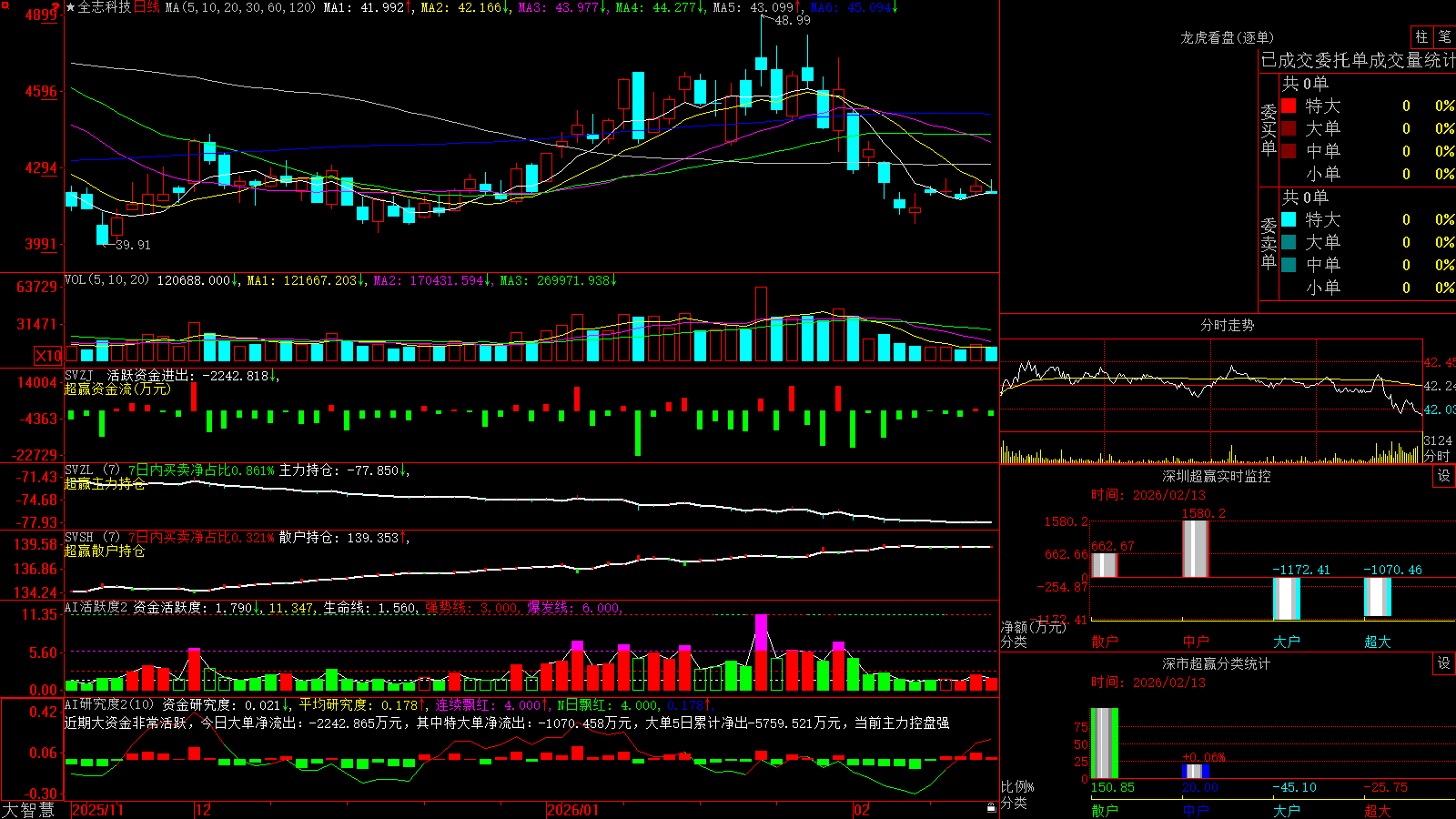Click the blue 中户 bar labeled +0.06%
Screen dimensions: 1456x819
[1195, 771]
